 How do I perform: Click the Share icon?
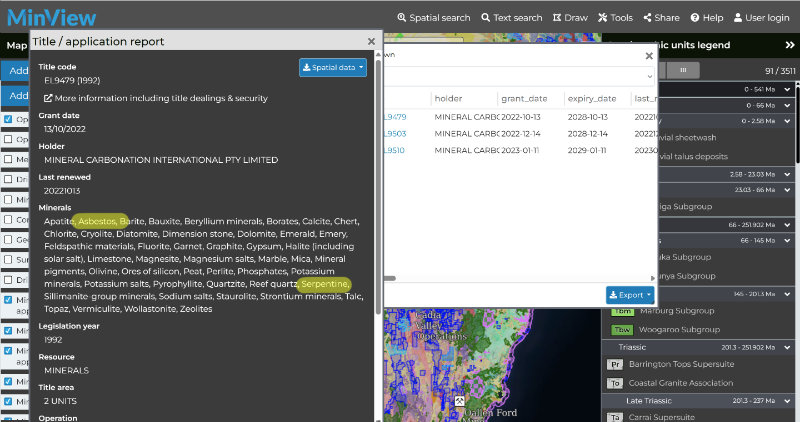point(647,18)
